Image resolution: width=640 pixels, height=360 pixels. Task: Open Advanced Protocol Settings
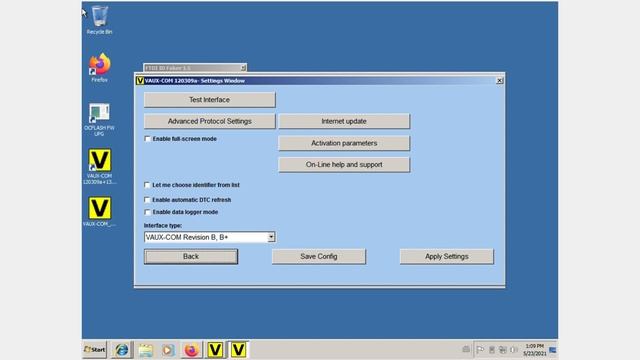click(210, 121)
